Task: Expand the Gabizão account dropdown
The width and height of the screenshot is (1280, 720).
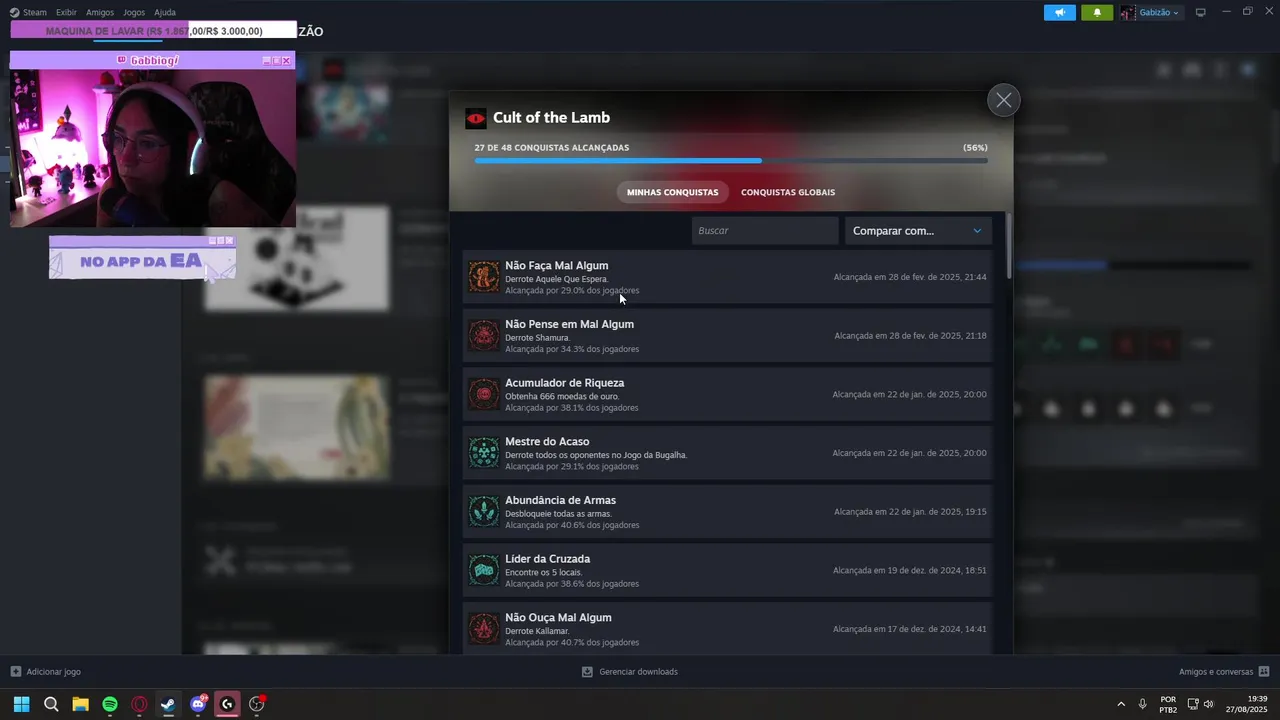Action: pyautogui.click(x=1150, y=12)
